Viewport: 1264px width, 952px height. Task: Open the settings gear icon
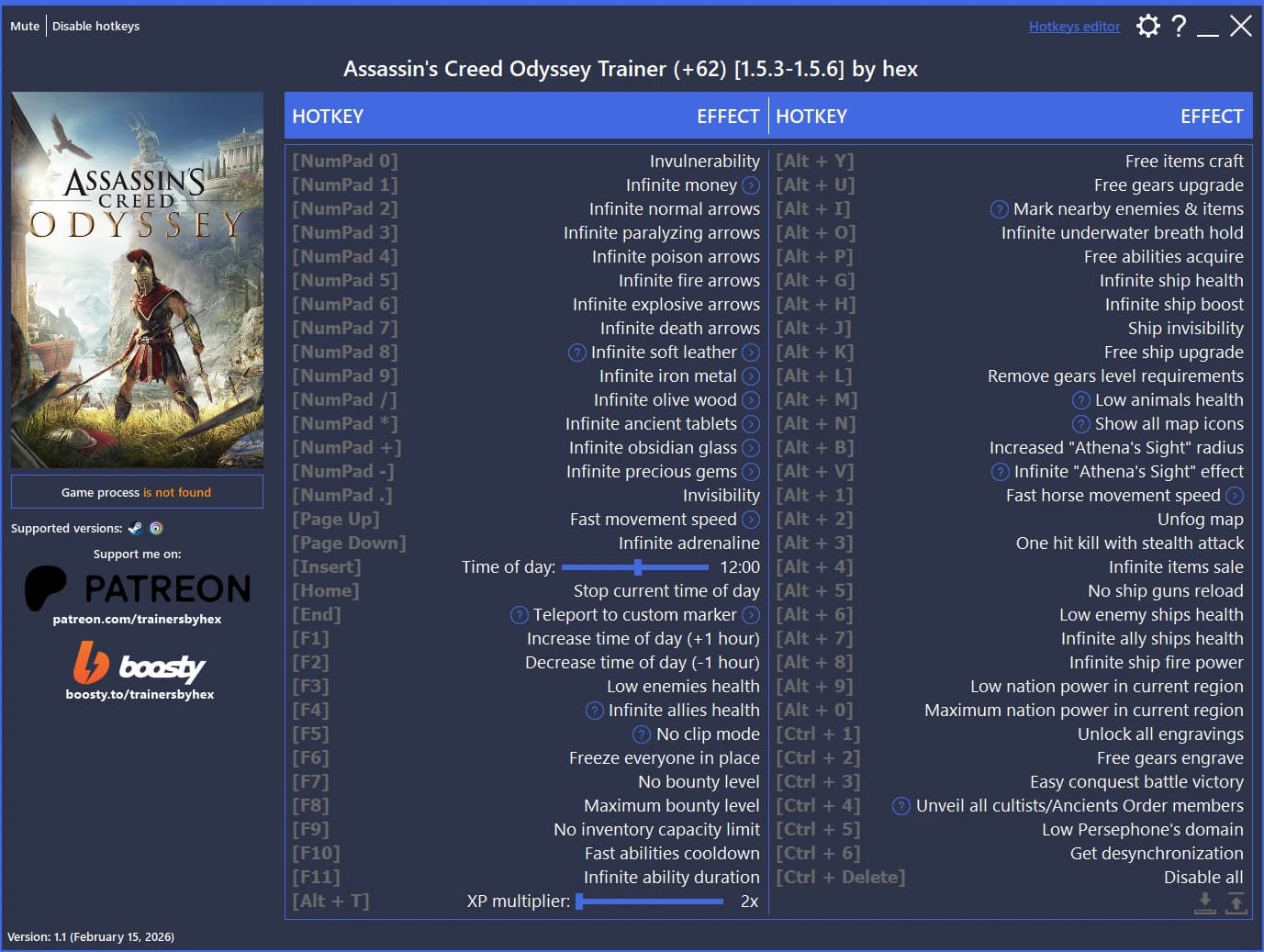point(1147,26)
